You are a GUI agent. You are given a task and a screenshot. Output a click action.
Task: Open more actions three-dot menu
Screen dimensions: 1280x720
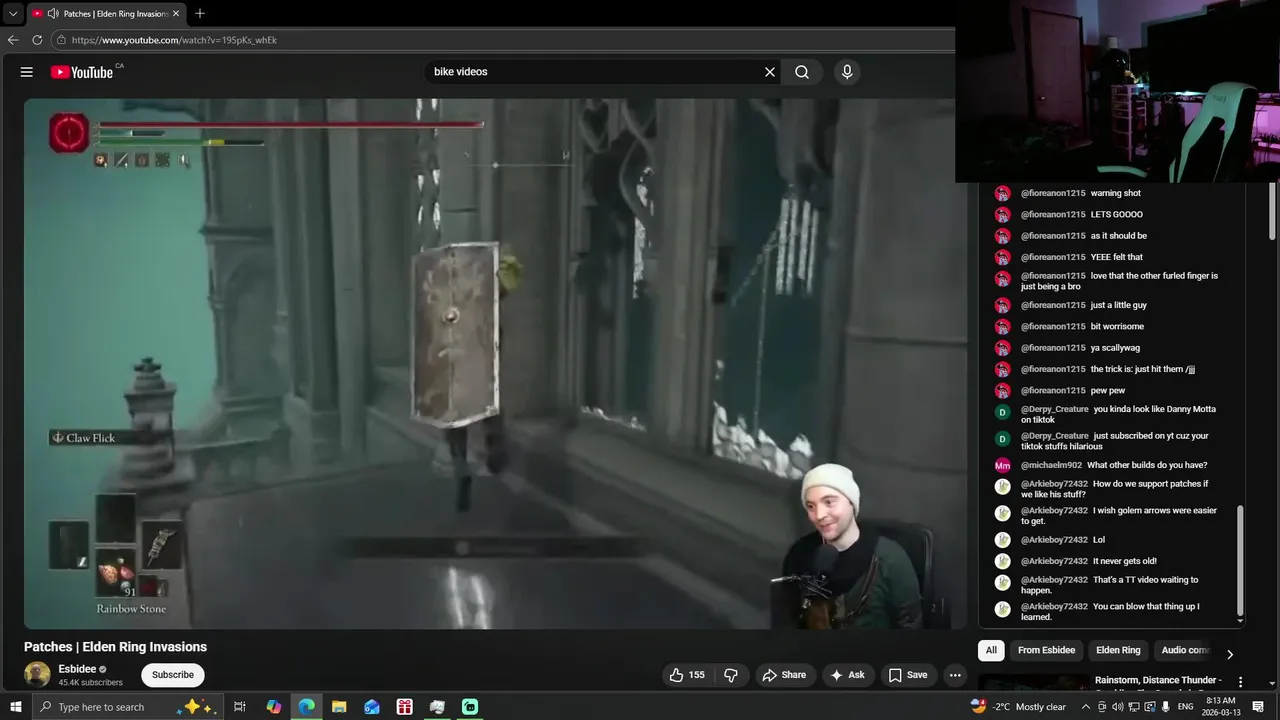click(x=955, y=675)
